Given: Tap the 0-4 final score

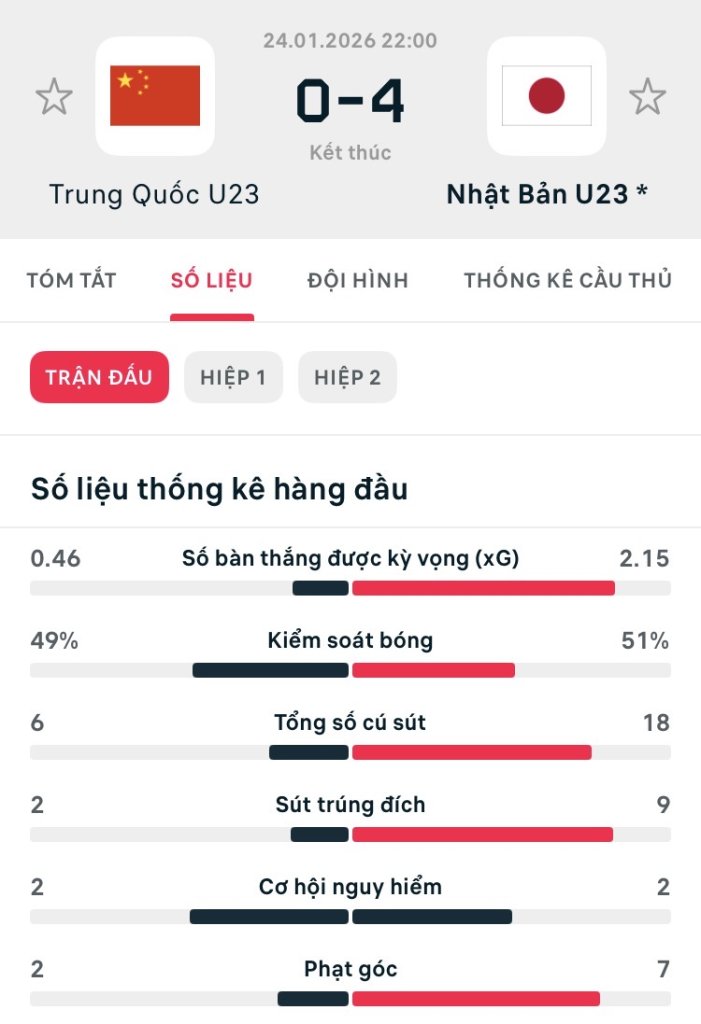Looking at the screenshot, I should coord(350,102).
